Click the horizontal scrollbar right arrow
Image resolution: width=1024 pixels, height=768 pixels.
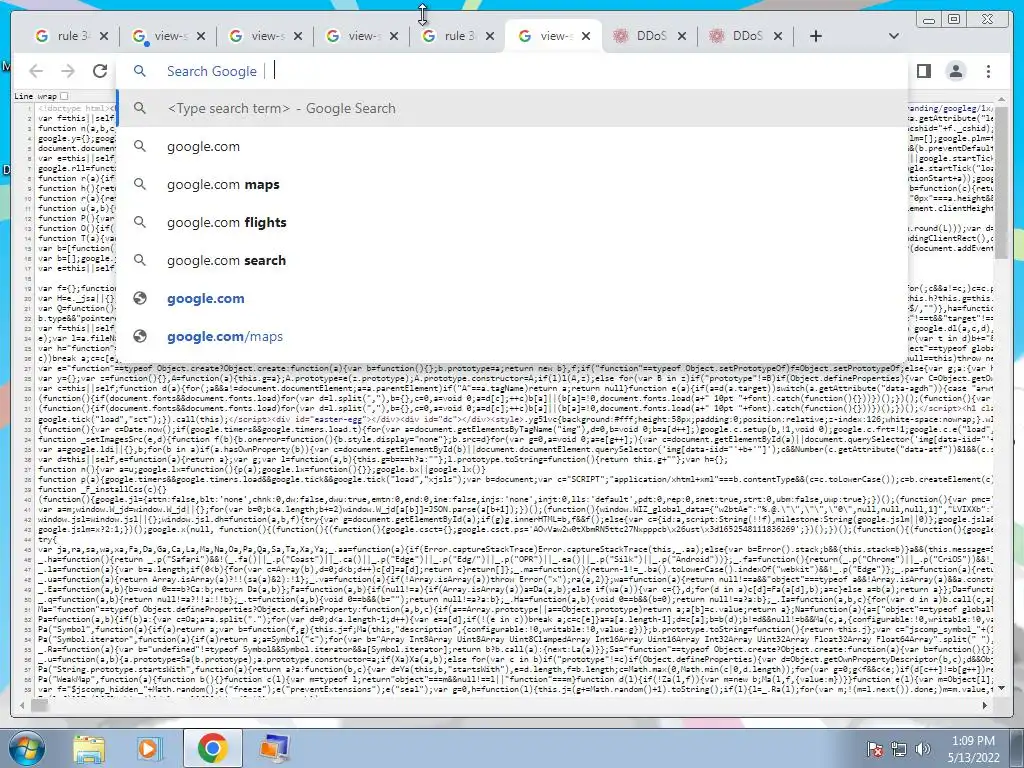click(985, 705)
